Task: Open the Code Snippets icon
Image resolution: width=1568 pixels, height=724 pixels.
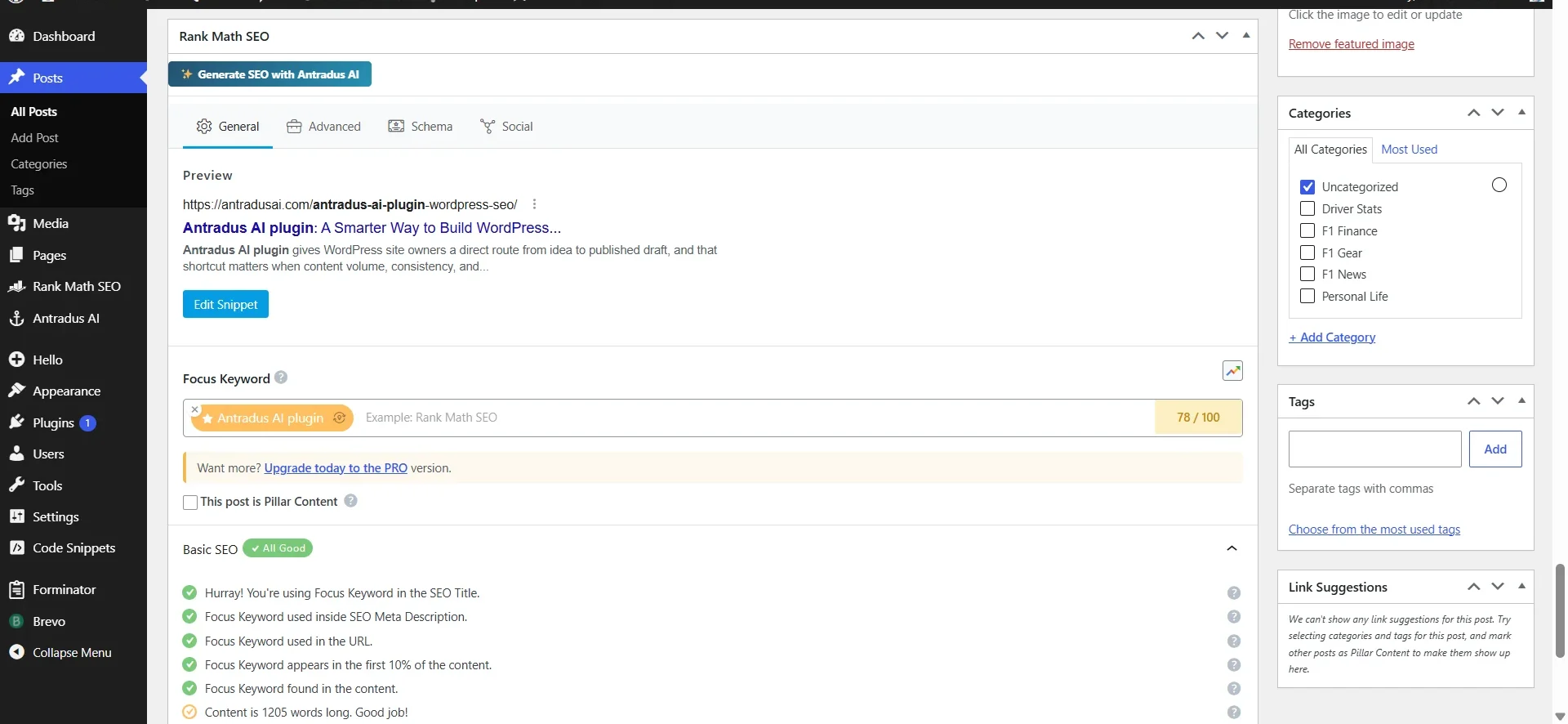Action: tap(16, 547)
